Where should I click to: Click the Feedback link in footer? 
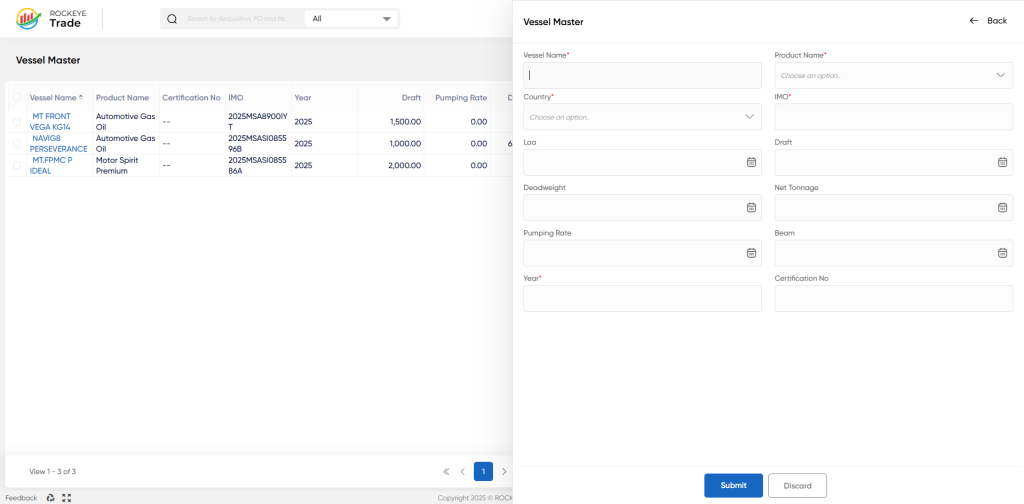[x=22, y=497]
